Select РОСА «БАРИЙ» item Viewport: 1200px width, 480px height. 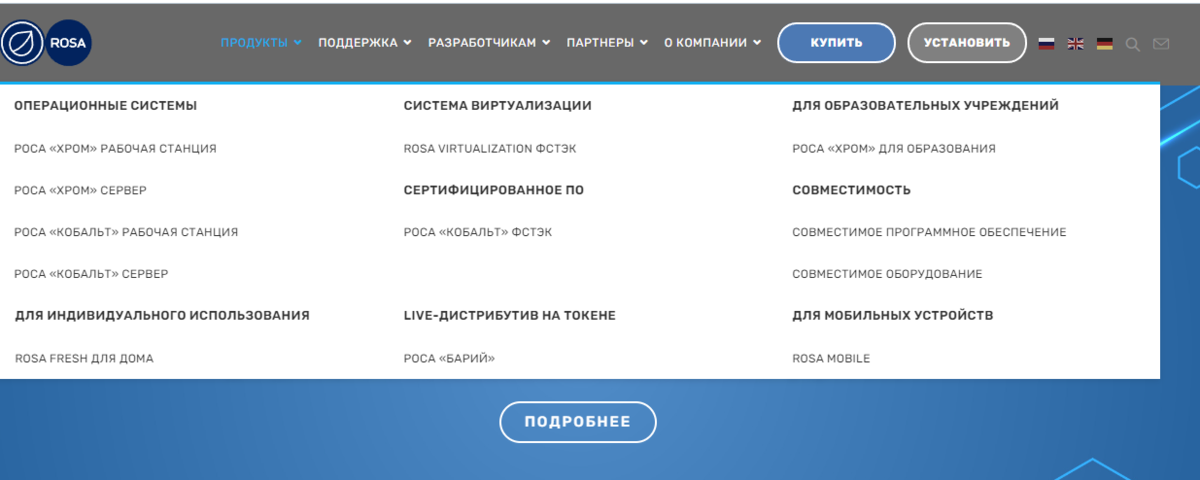pos(450,358)
